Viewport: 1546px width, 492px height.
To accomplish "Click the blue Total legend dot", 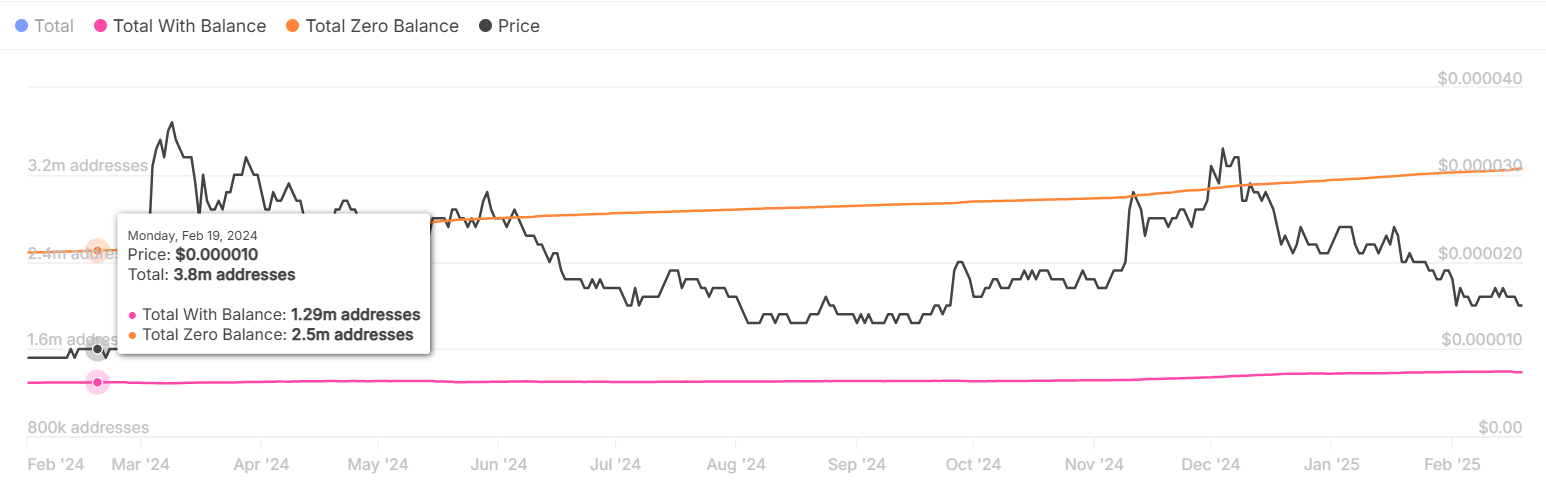I will tap(22, 26).
